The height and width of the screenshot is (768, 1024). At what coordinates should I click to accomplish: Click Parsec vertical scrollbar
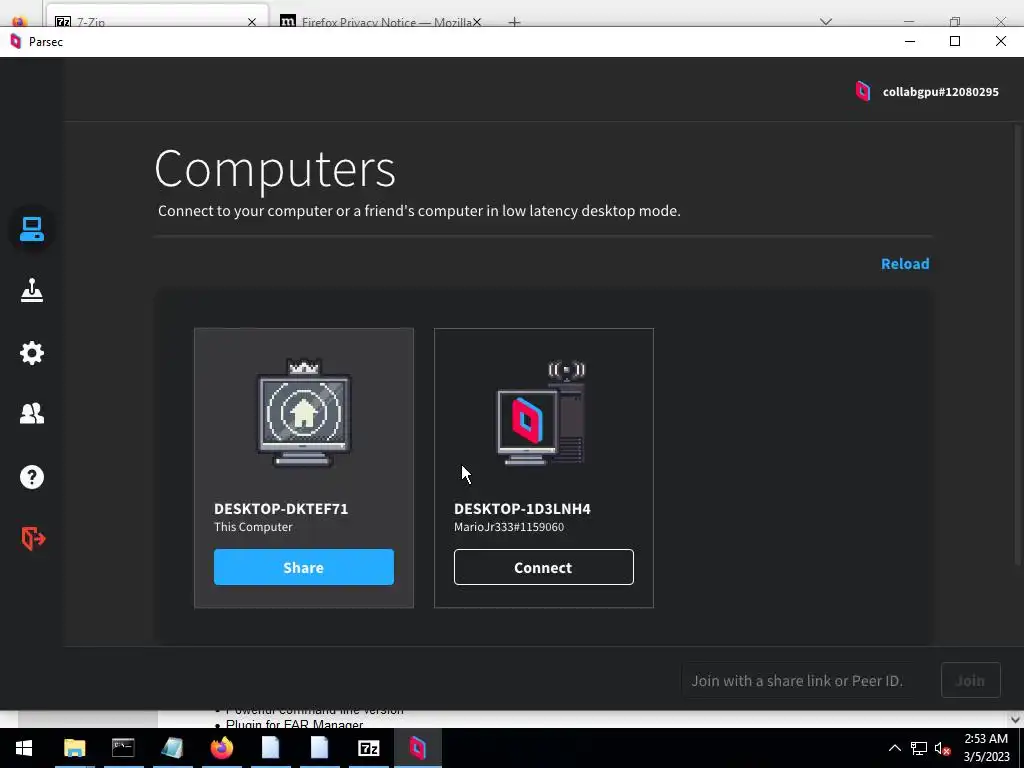click(x=1017, y=343)
